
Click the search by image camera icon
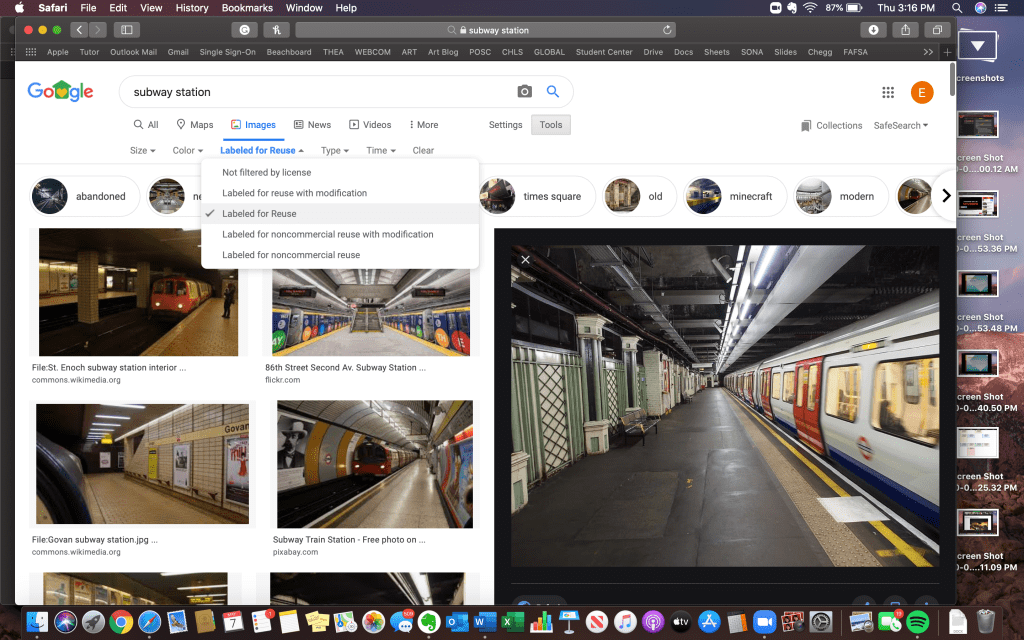tap(524, 92)
